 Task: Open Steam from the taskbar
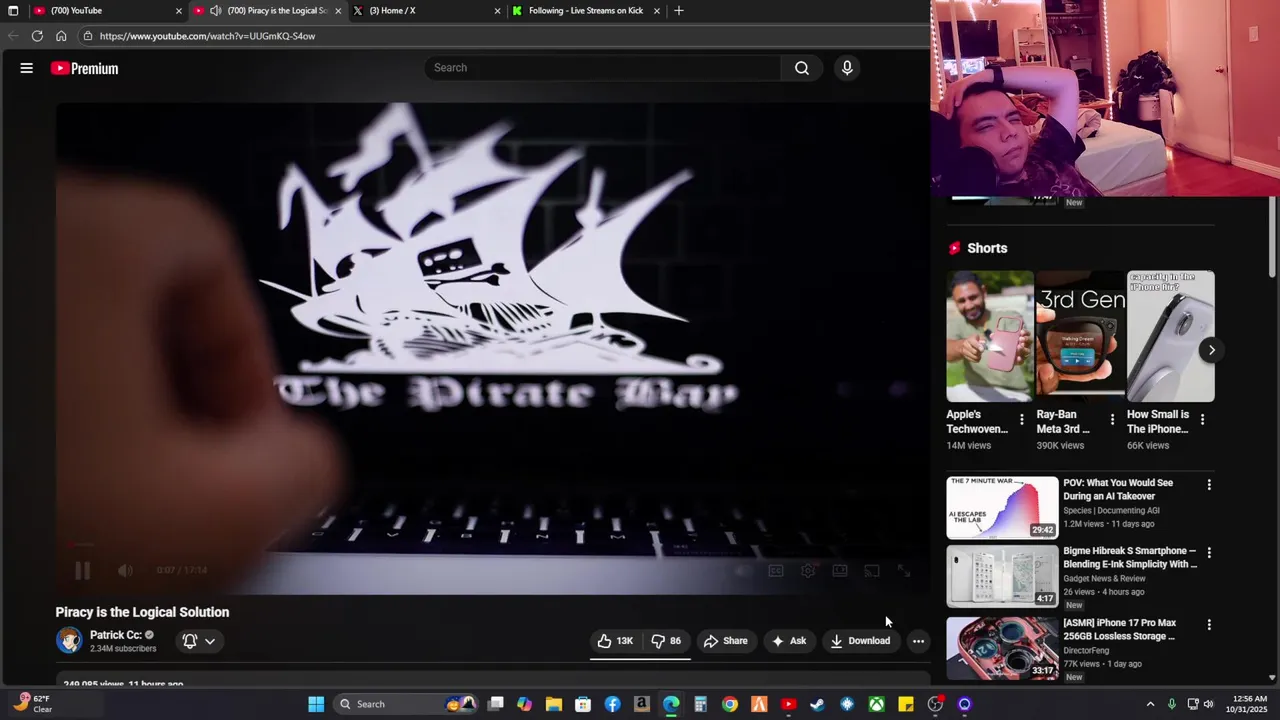tap(817, 704)
